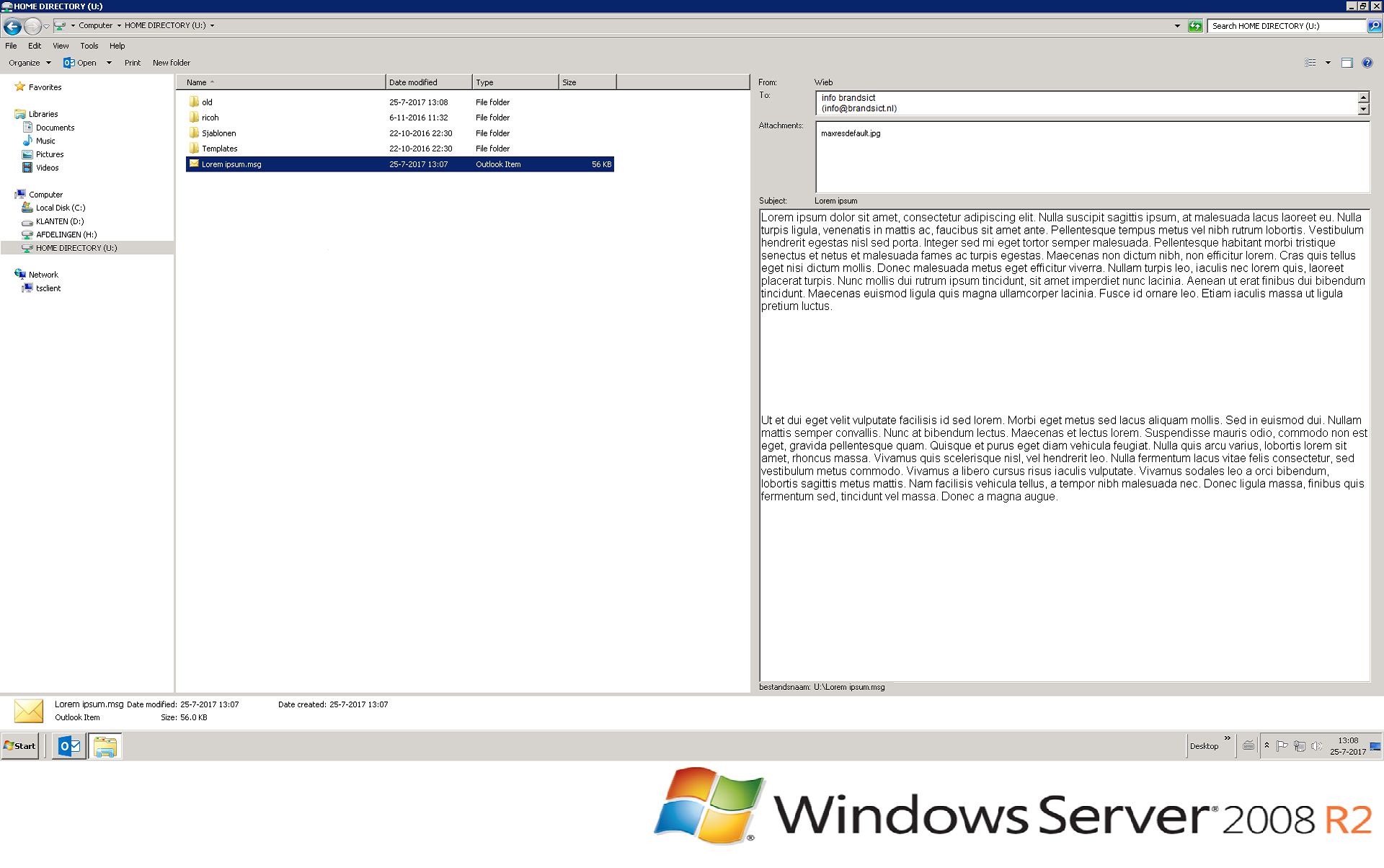Open address bar history dropdown
This screenshot has height=868, width=1384.
[x=1178, y=26]
